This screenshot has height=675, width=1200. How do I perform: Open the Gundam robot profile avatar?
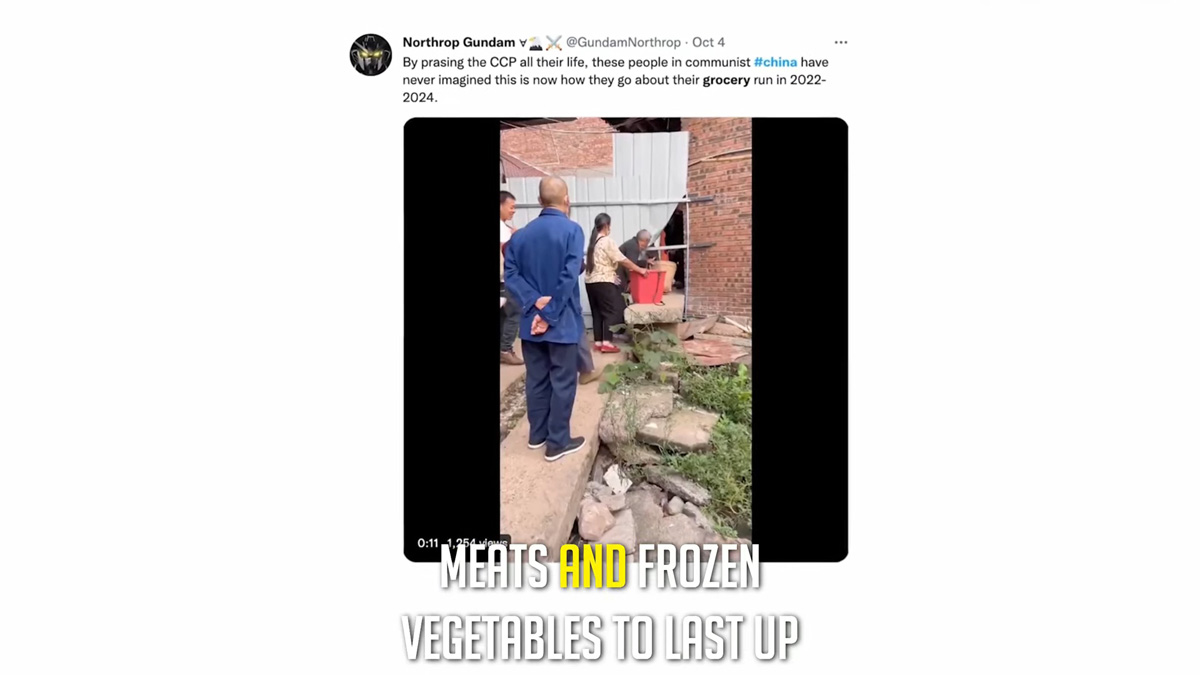[x=370, y=55]
